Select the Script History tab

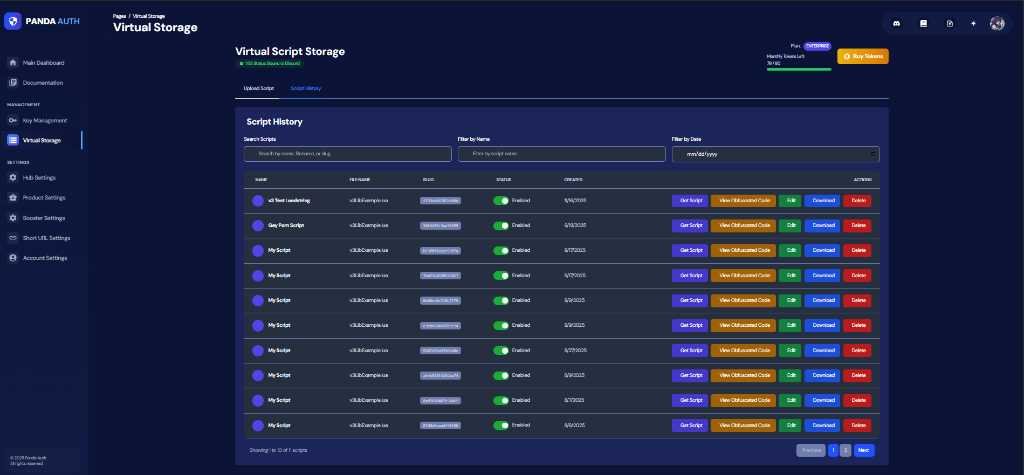[x=306, y=88]
